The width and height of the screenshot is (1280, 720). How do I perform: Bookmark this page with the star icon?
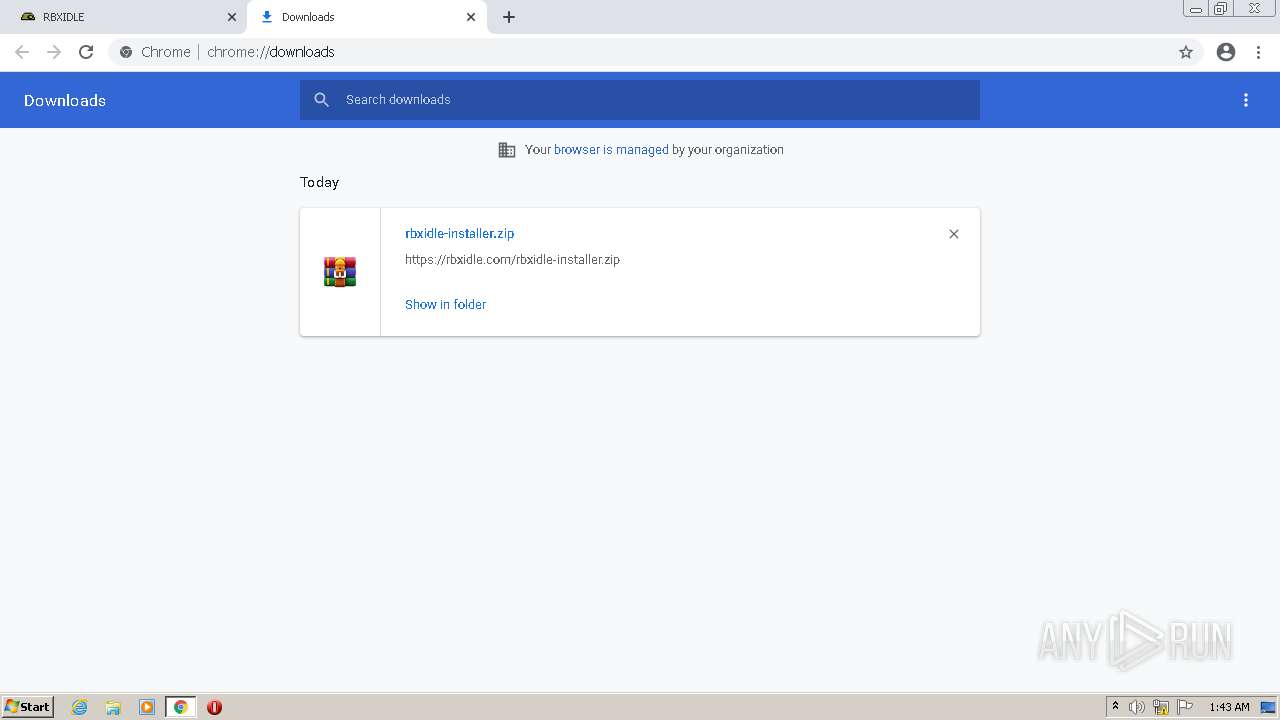1186,52
